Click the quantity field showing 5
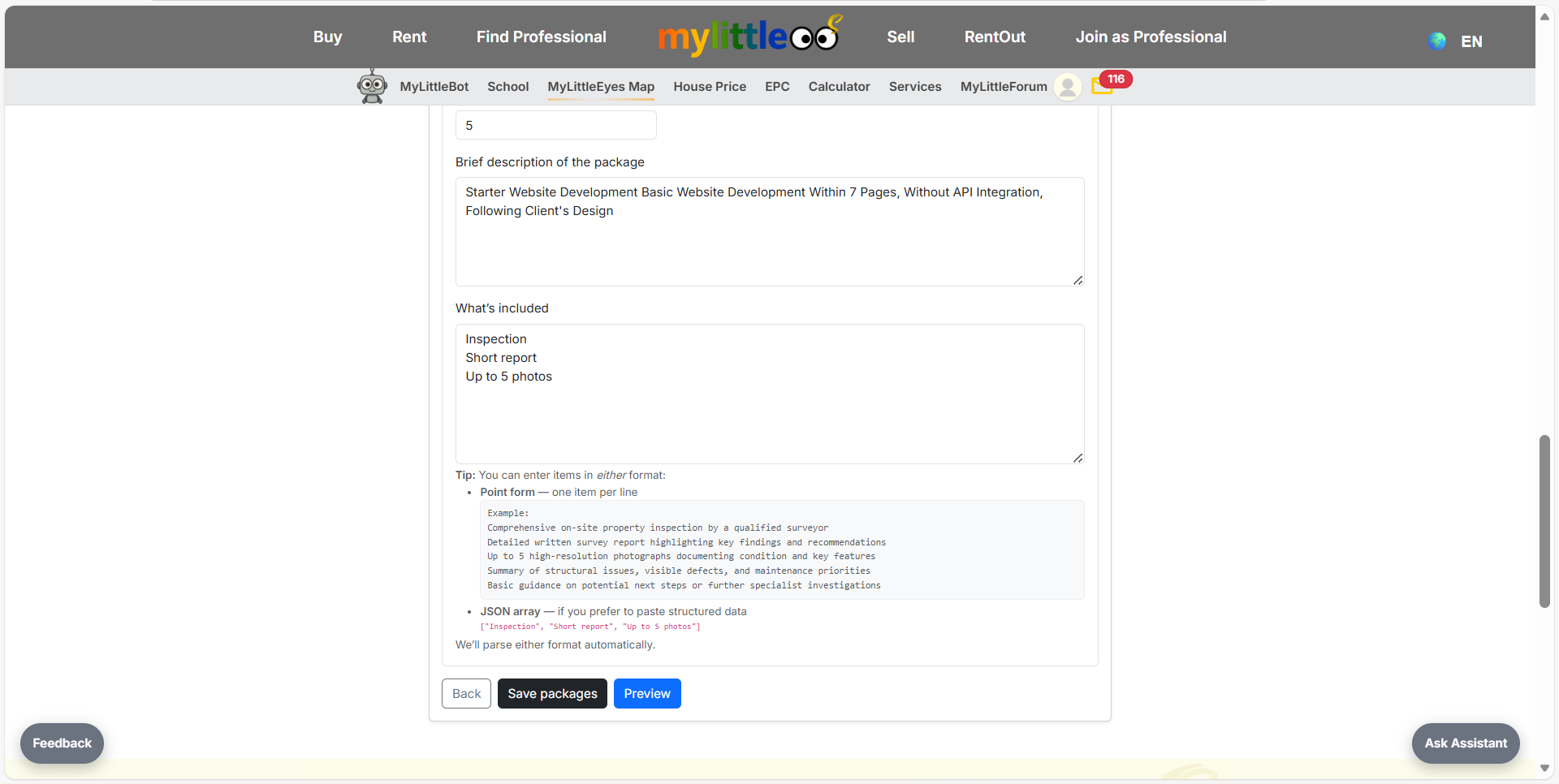The image size is (1559, 784). pos(555,124)
